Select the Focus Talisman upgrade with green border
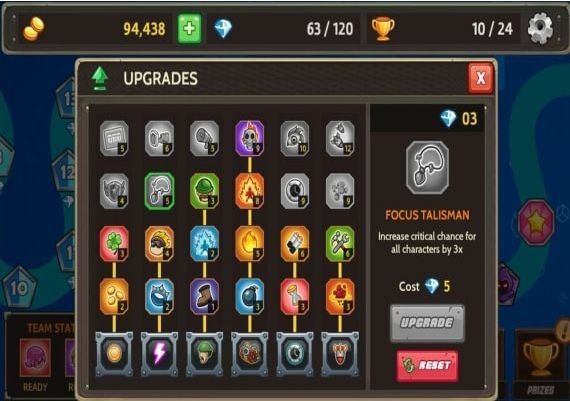 click(x=159, y=191)
